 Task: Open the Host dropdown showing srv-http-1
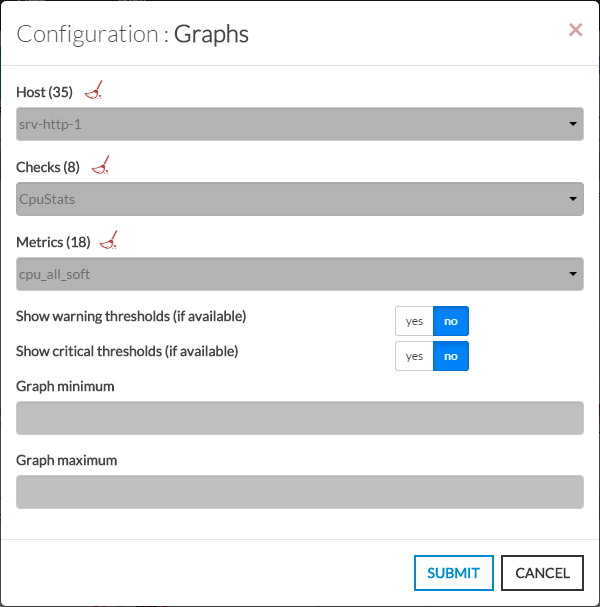click(300, 124)
